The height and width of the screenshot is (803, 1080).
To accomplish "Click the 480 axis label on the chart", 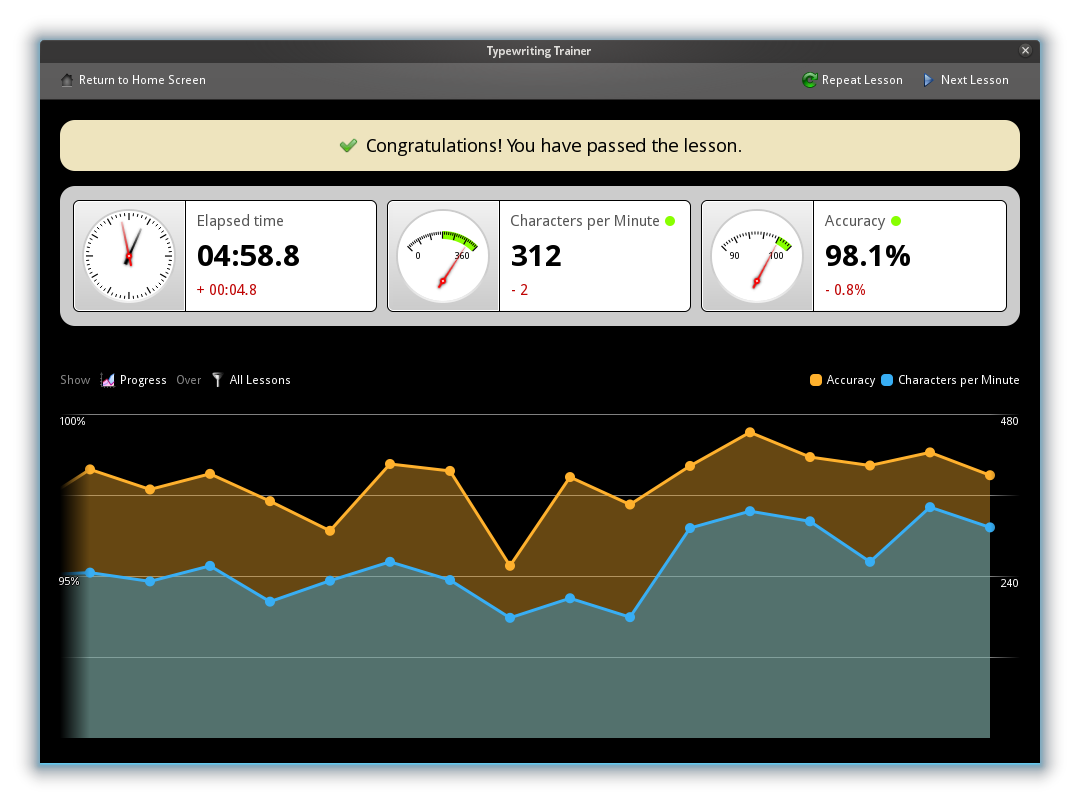I will (x=1009, y=421).
